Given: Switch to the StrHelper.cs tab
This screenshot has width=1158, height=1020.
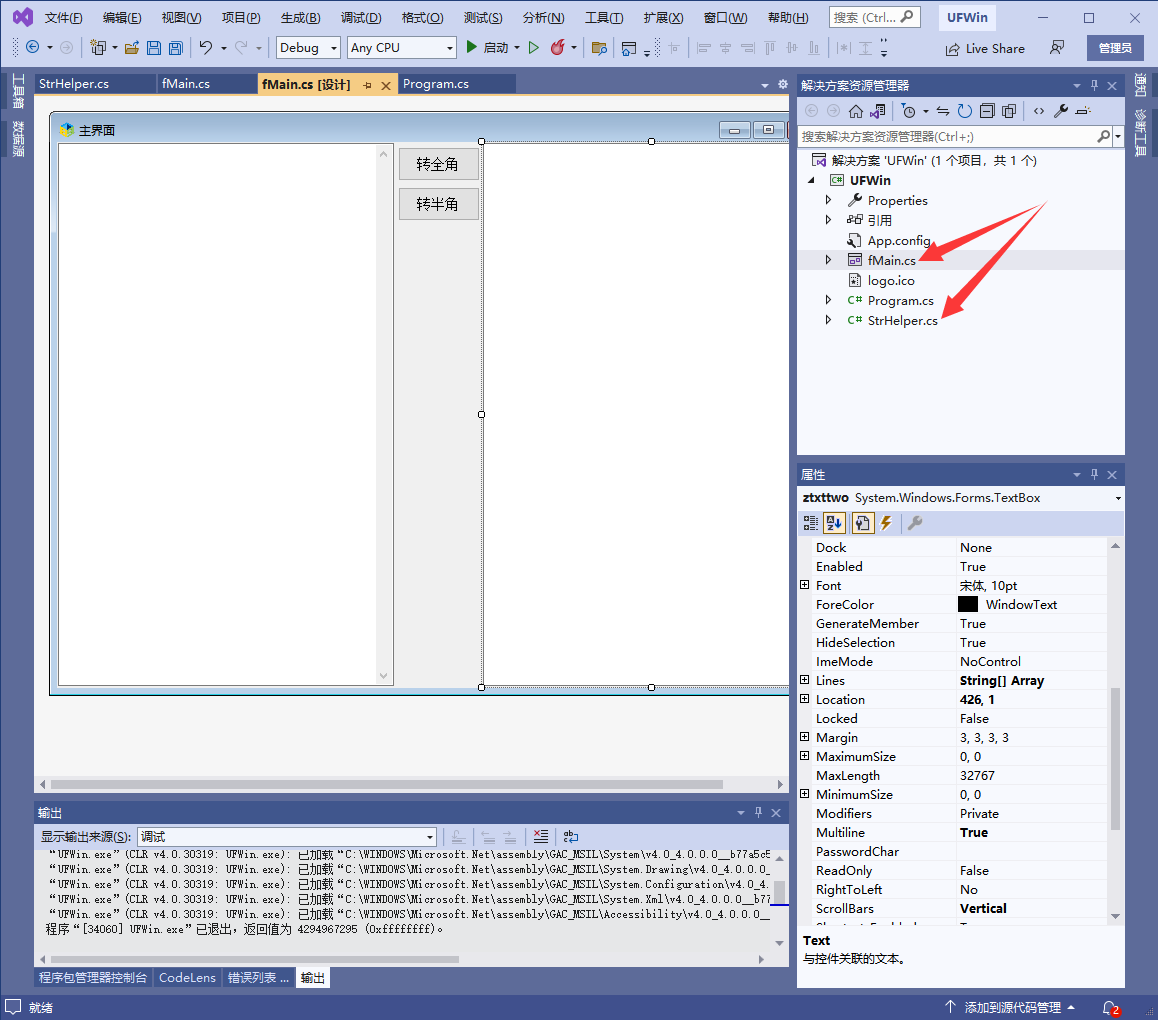Looking at the screenshot, I should [x=74, y=83].
